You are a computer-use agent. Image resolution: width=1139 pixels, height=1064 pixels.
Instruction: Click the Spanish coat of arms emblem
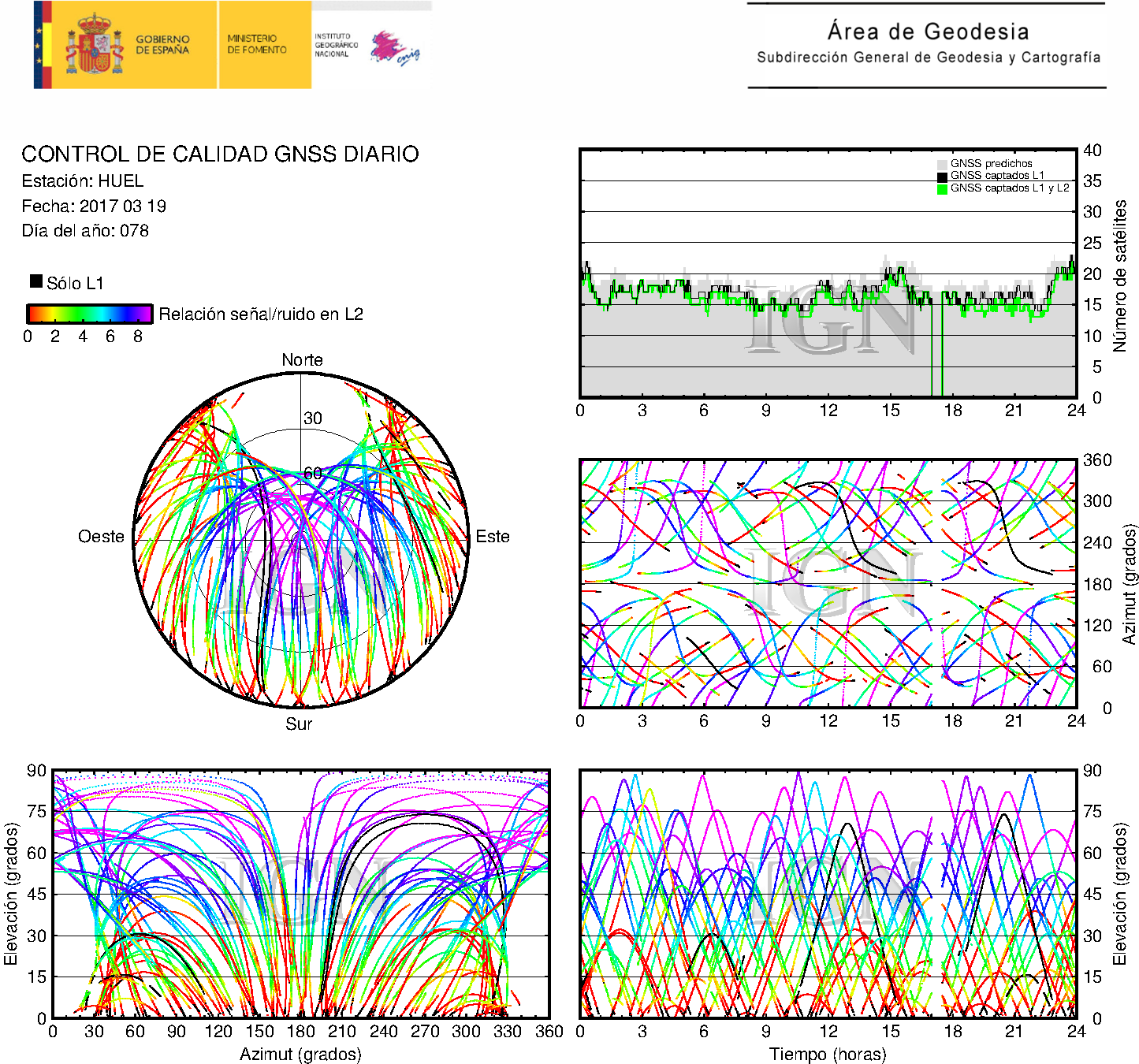pos(95,45)
